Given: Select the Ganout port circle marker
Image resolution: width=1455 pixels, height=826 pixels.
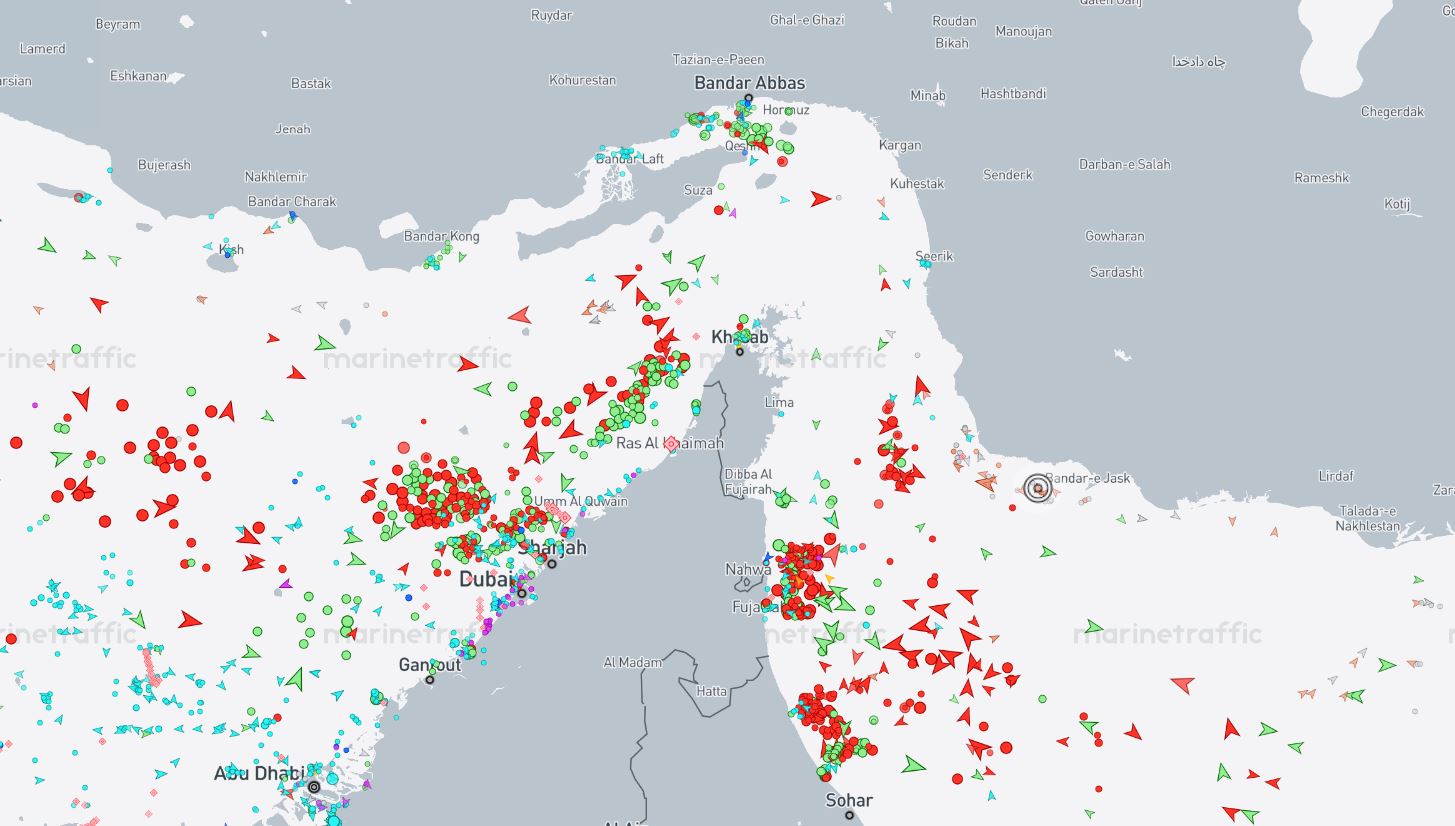Looking at the screenshot, I should (x=430, y=680).
